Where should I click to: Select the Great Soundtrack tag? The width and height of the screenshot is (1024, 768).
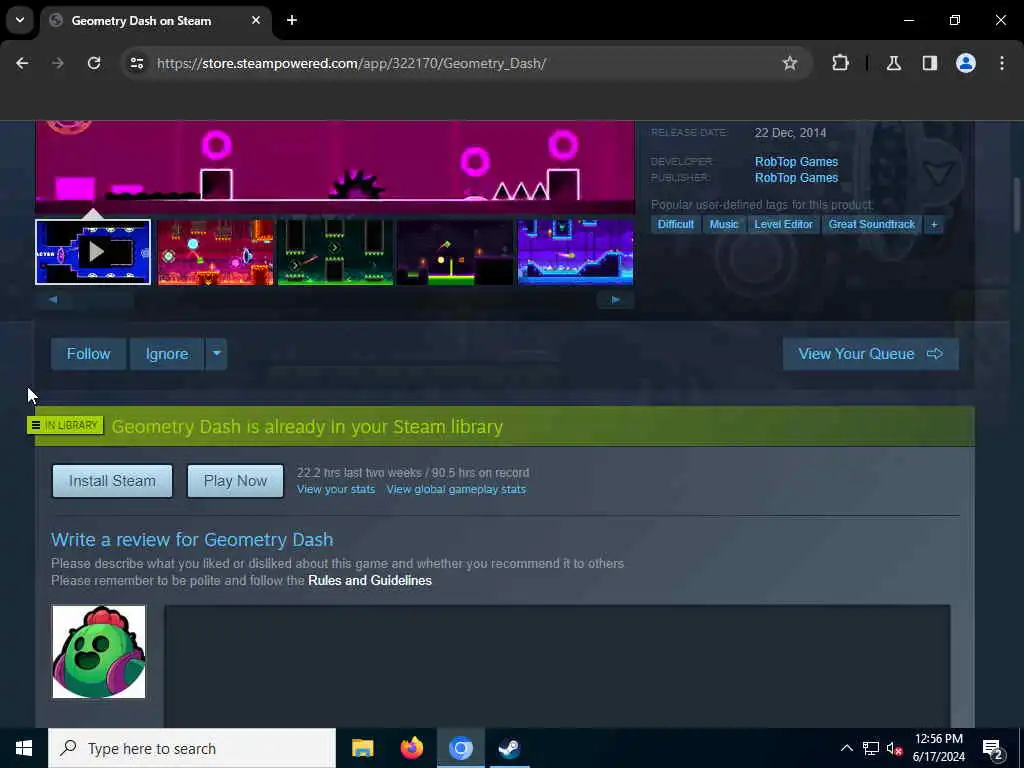871,225
